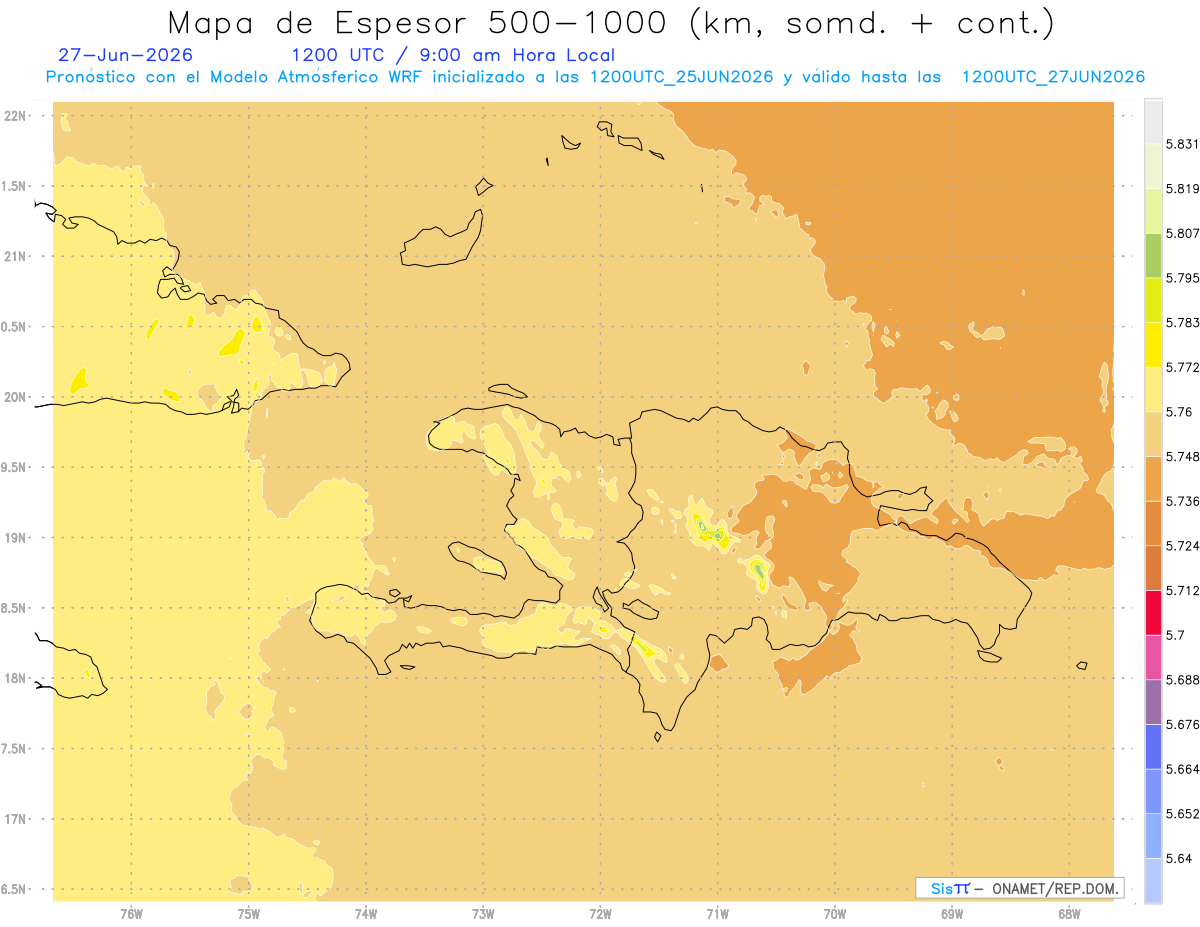The height and width of the screenshot is (927, 1200).
Task: Click the colorbar value 5.676
Action: tap(1182, 724)
